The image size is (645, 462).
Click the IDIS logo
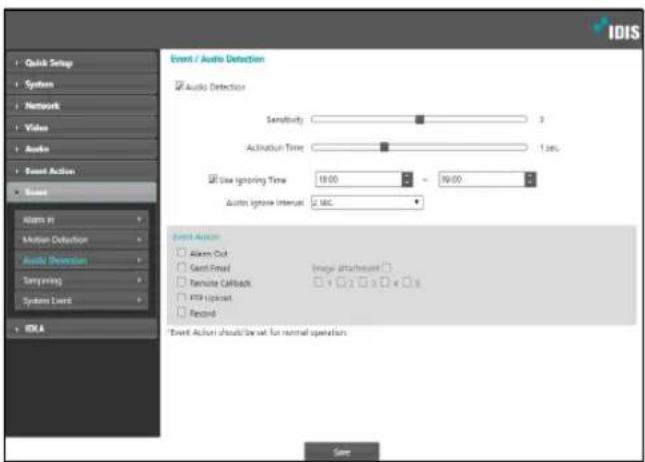[616, 30]
